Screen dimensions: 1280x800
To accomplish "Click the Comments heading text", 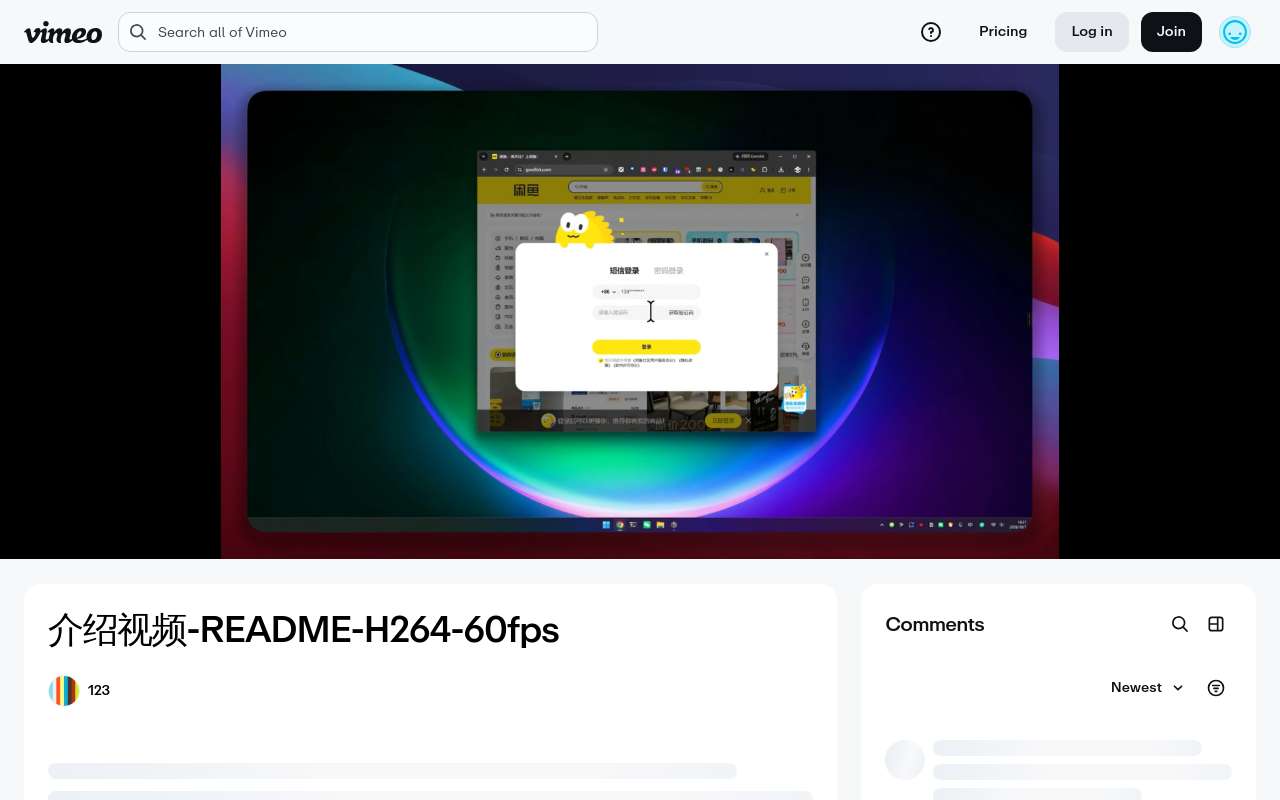I will click(935, 624).
